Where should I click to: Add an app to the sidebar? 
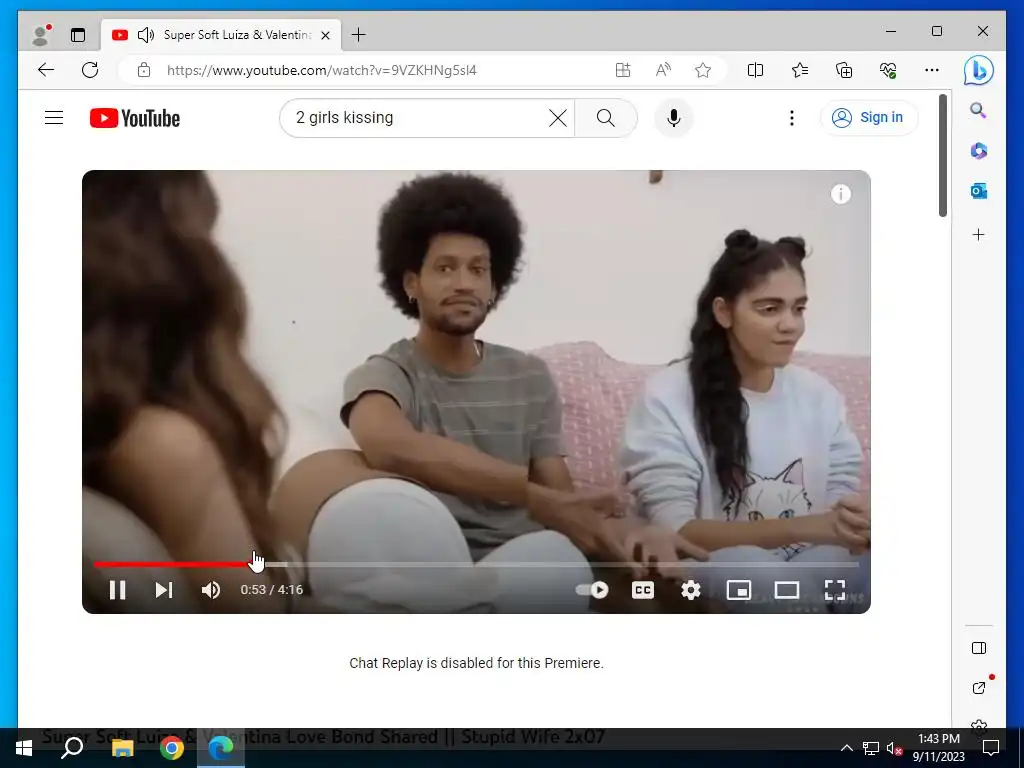pos(978,234)
